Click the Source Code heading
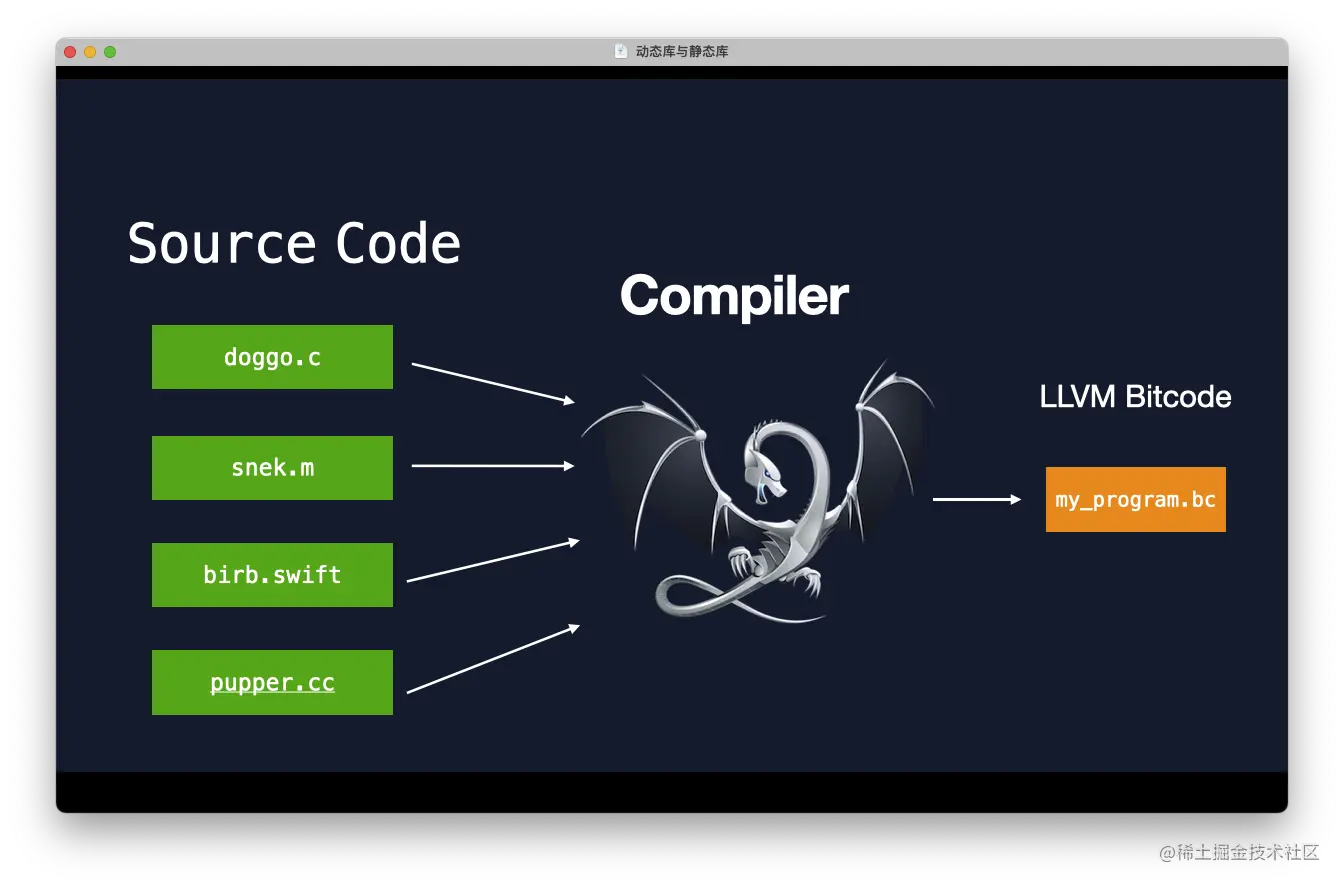This screenshot has width=1344, height=887. point(294,243)
